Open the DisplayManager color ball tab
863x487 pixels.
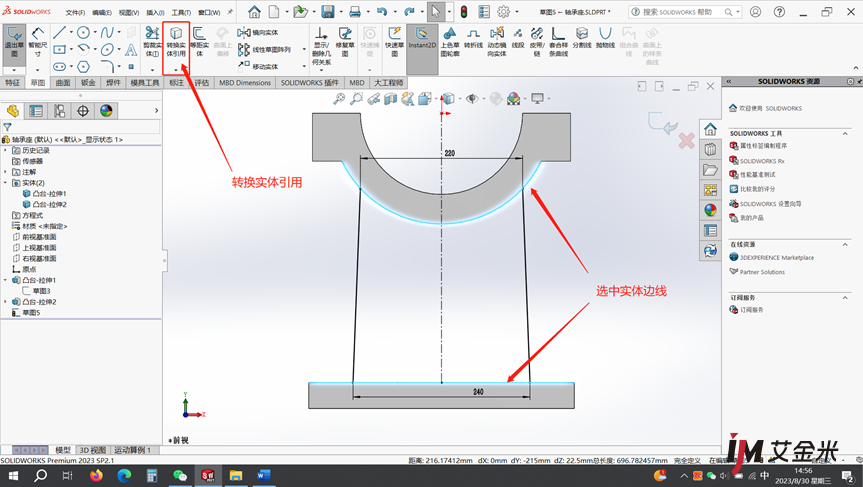(x=106, y=111)
